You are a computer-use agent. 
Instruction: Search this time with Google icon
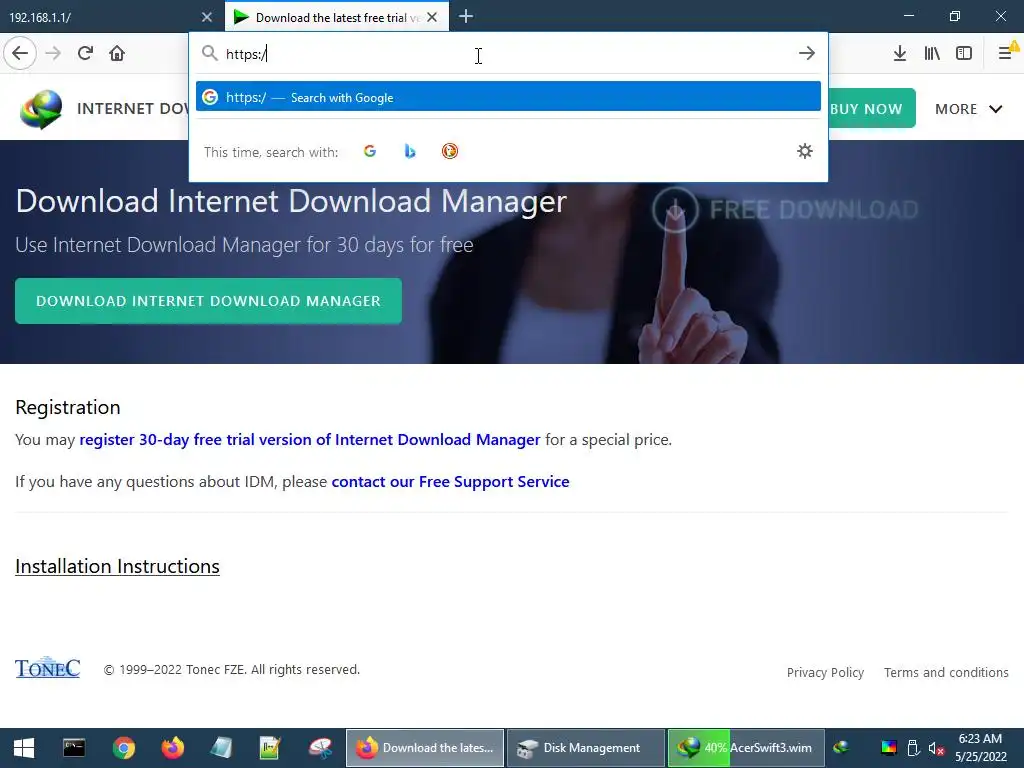370,152
